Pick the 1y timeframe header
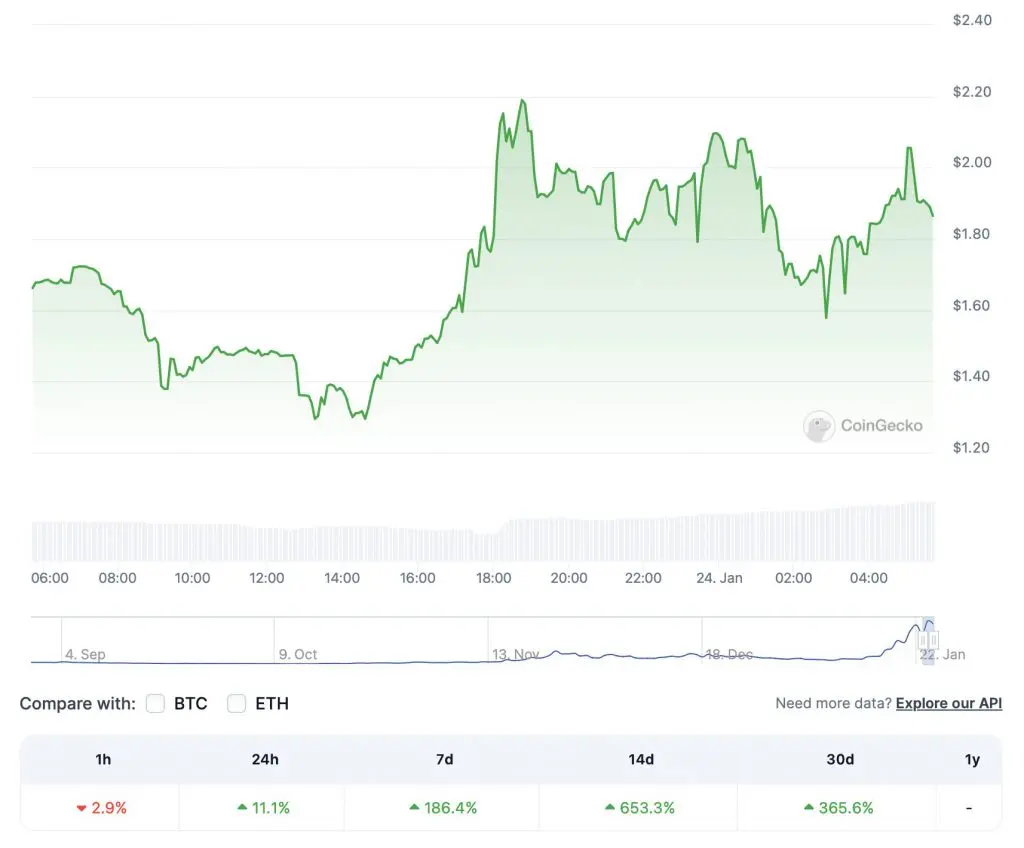 pos(972,760)
